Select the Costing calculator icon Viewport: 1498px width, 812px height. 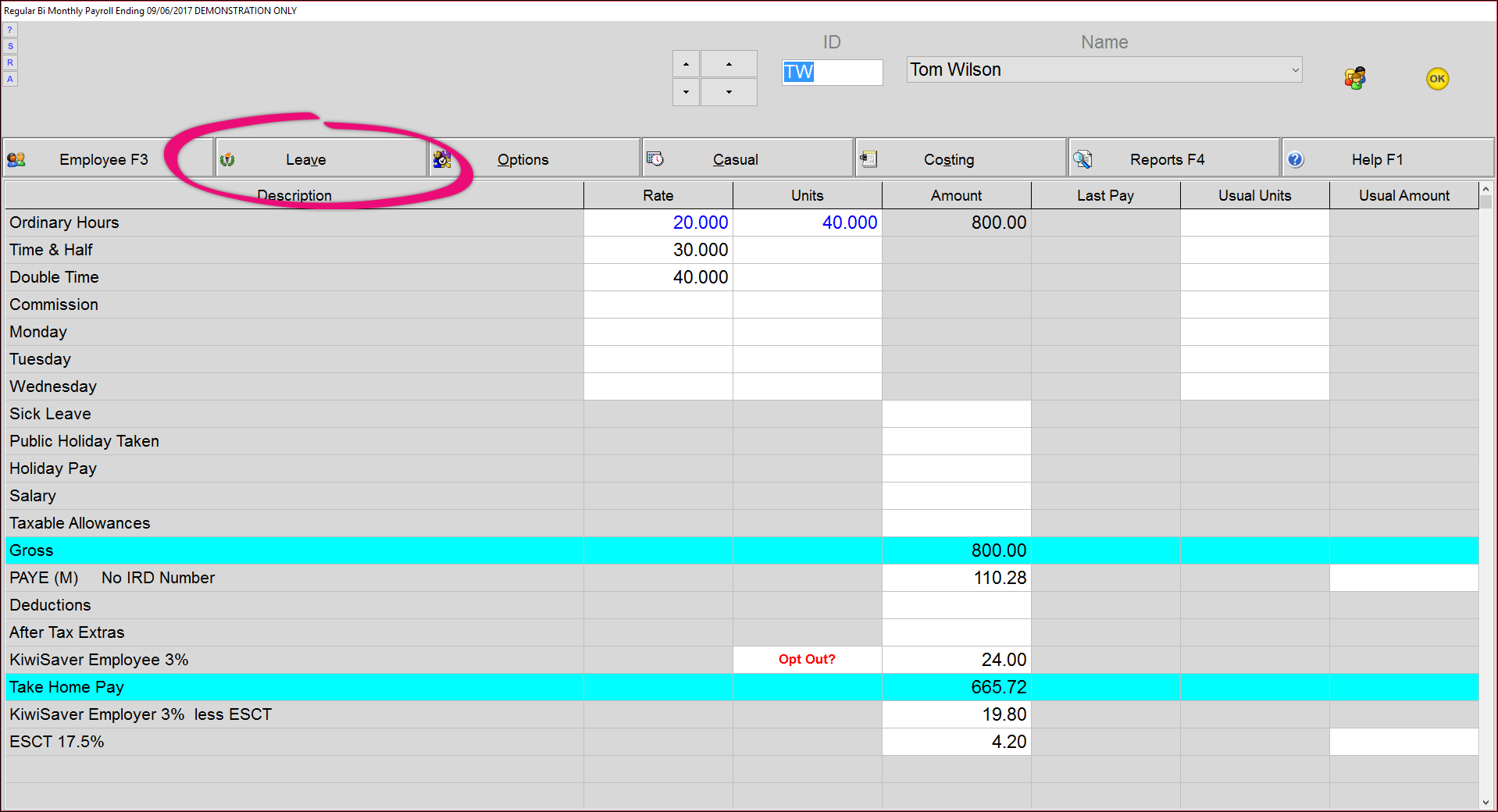coord(869,158)
